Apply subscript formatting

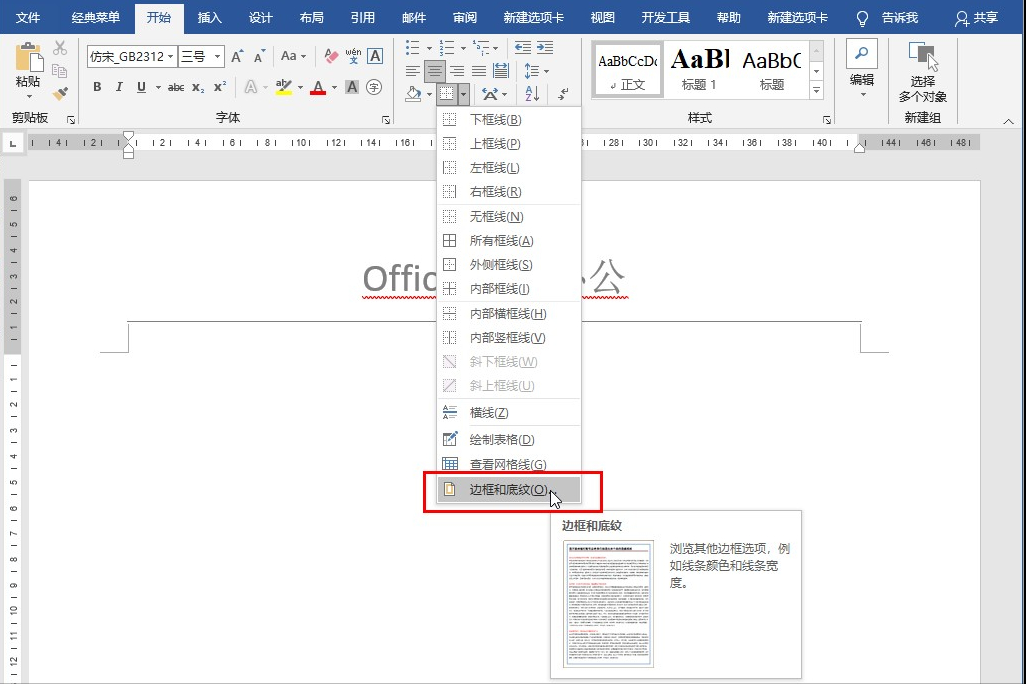pyautogui.click(x=198, y=87)
